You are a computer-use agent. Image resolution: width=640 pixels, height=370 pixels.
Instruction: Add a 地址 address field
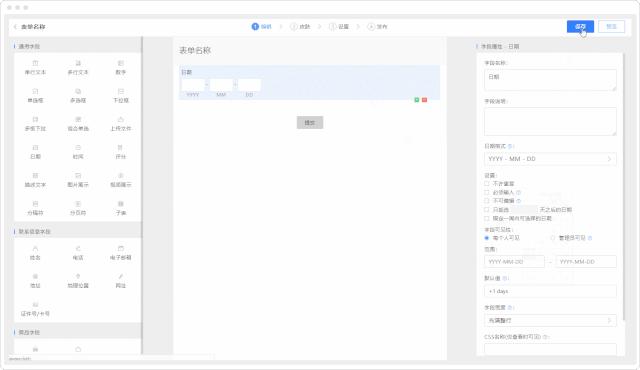point(36,281)
